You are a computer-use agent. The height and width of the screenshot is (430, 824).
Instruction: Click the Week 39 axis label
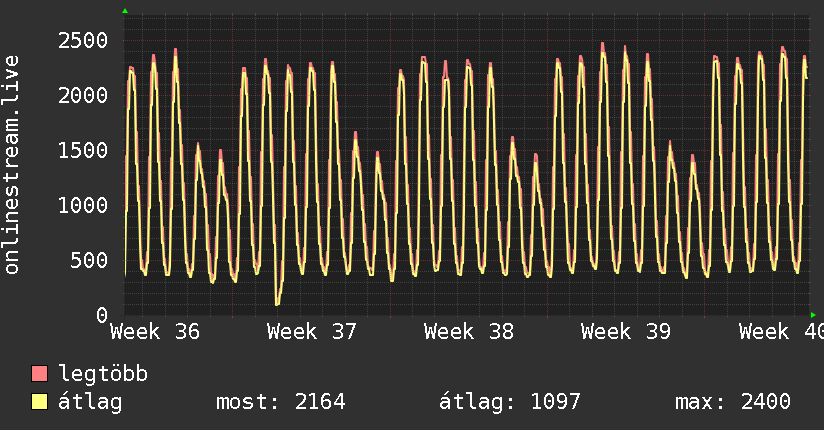point(626,332)
